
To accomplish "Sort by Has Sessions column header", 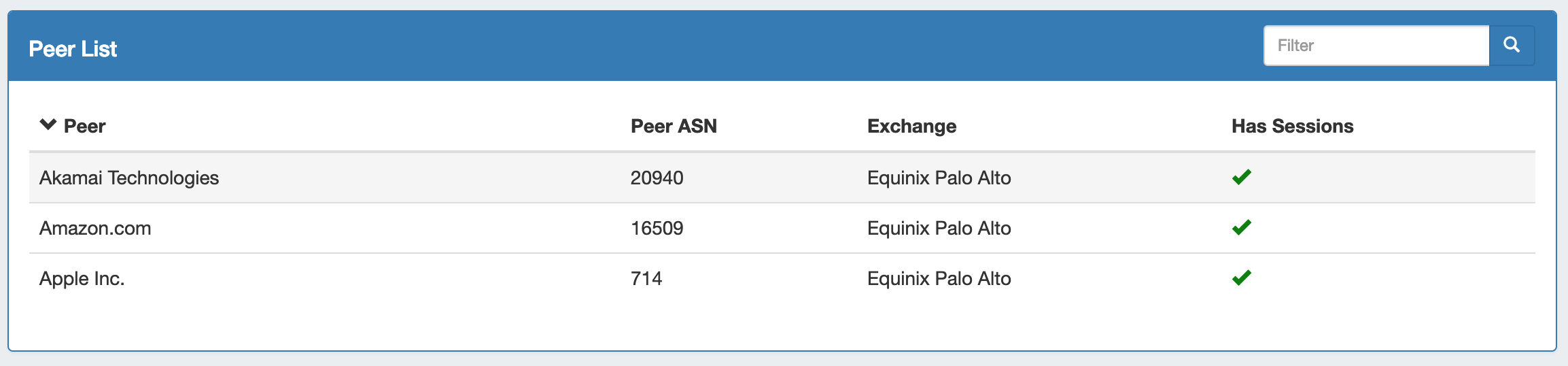I will (1291, 126).
